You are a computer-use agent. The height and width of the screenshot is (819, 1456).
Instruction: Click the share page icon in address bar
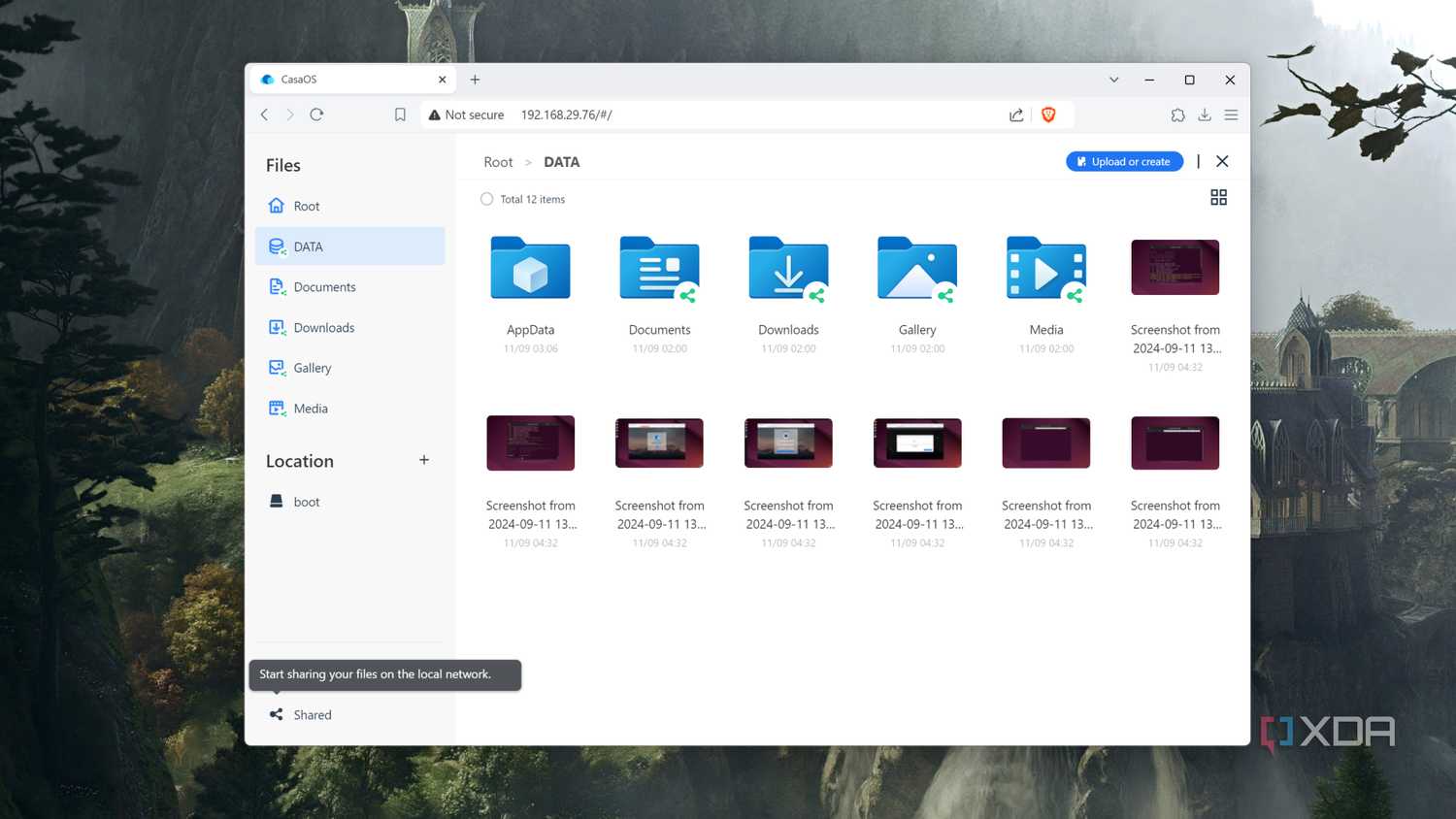pyautogui.click(x=1016, y=115)
